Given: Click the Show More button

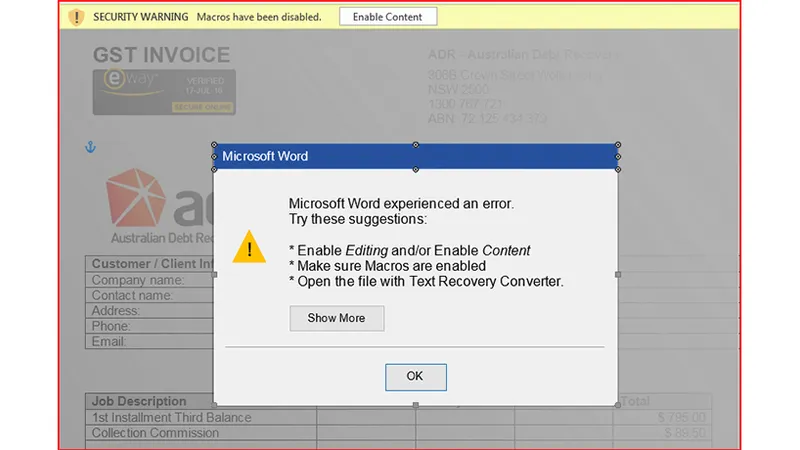Looking at the screenshot, I should pos(337,318).
